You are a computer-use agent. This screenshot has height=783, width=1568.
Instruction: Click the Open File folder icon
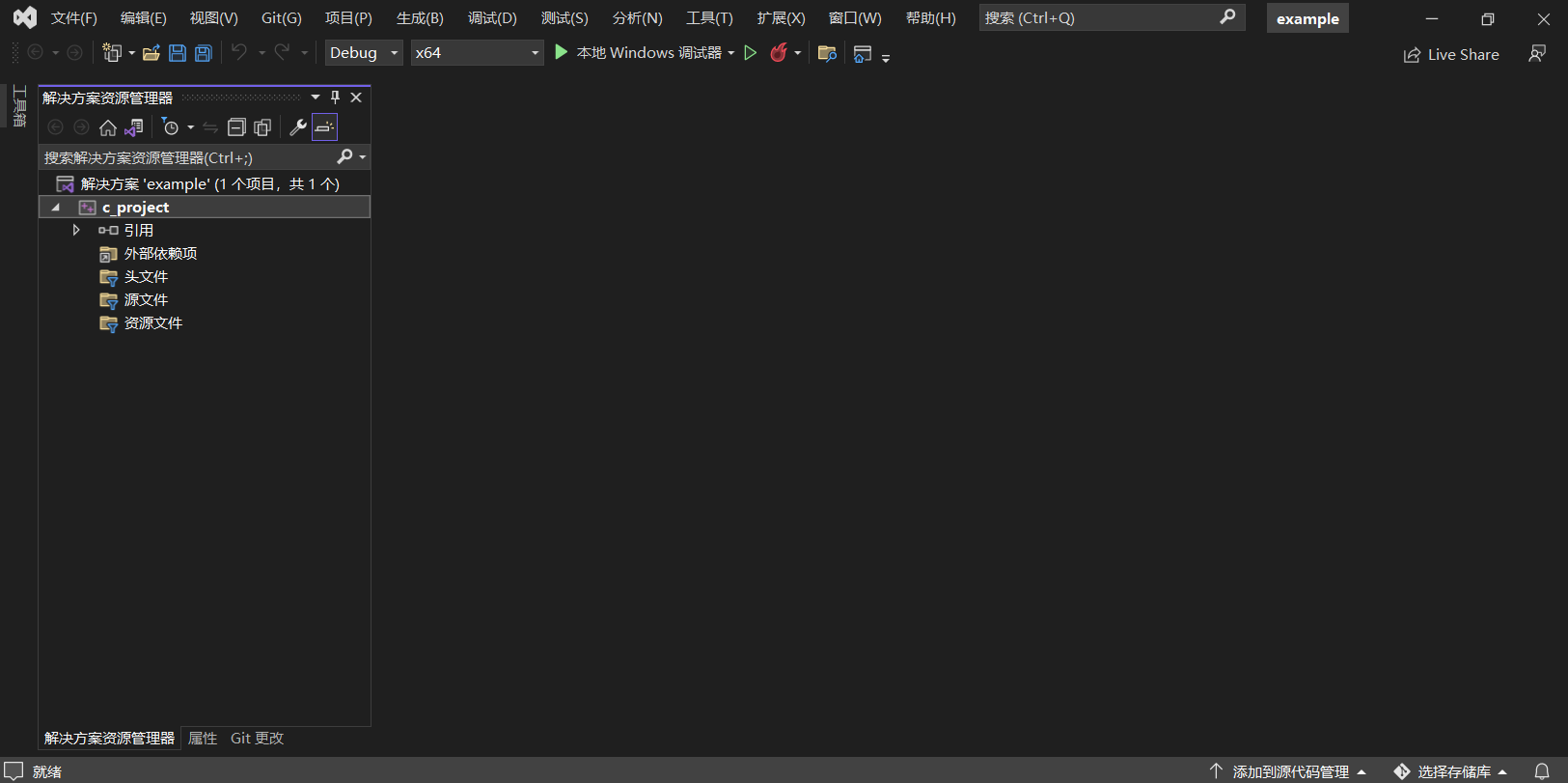pos(151,53)
